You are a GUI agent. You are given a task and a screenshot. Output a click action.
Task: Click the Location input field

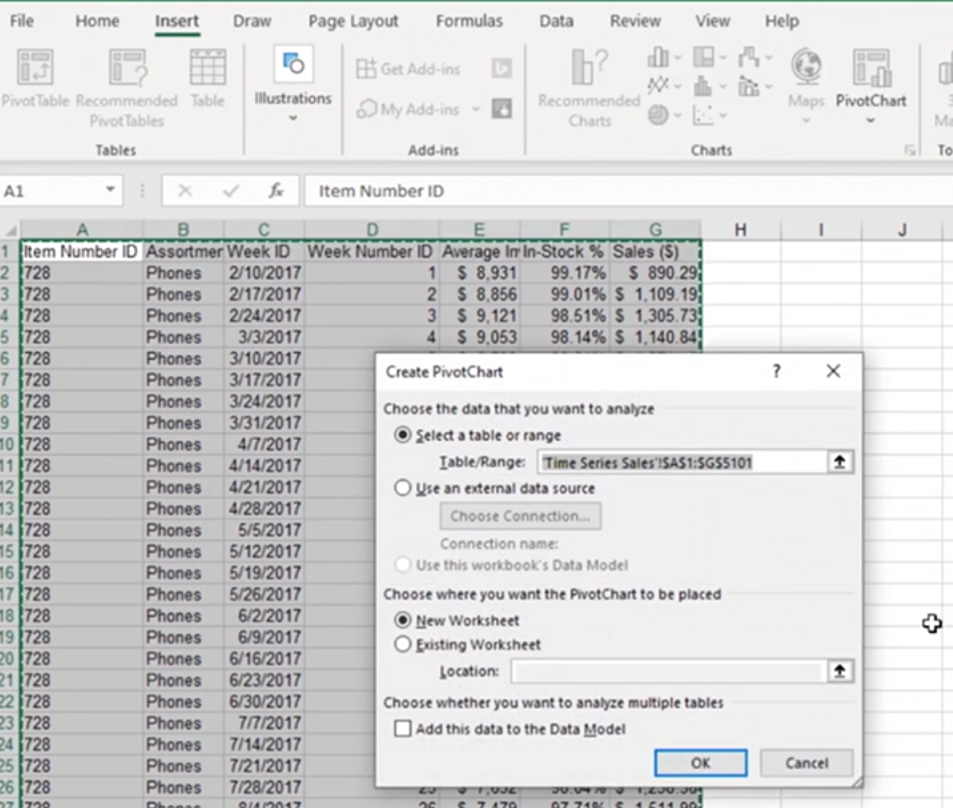668,671
